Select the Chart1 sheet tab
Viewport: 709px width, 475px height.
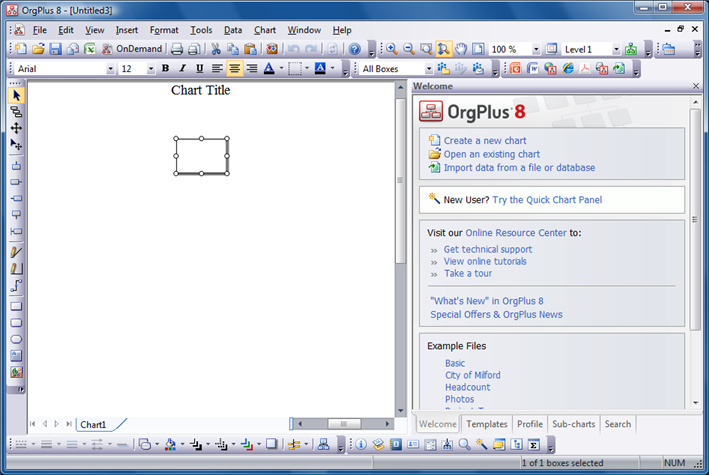[93, 424]
